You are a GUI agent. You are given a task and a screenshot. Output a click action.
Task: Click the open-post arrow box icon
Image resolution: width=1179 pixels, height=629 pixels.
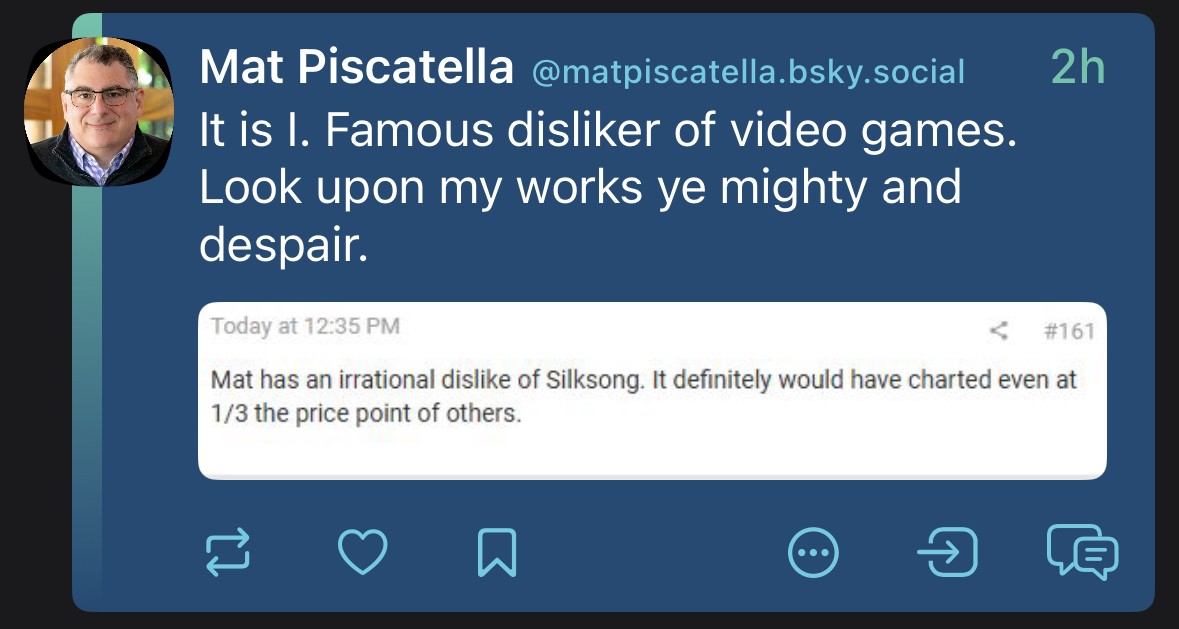coord(946,552)
